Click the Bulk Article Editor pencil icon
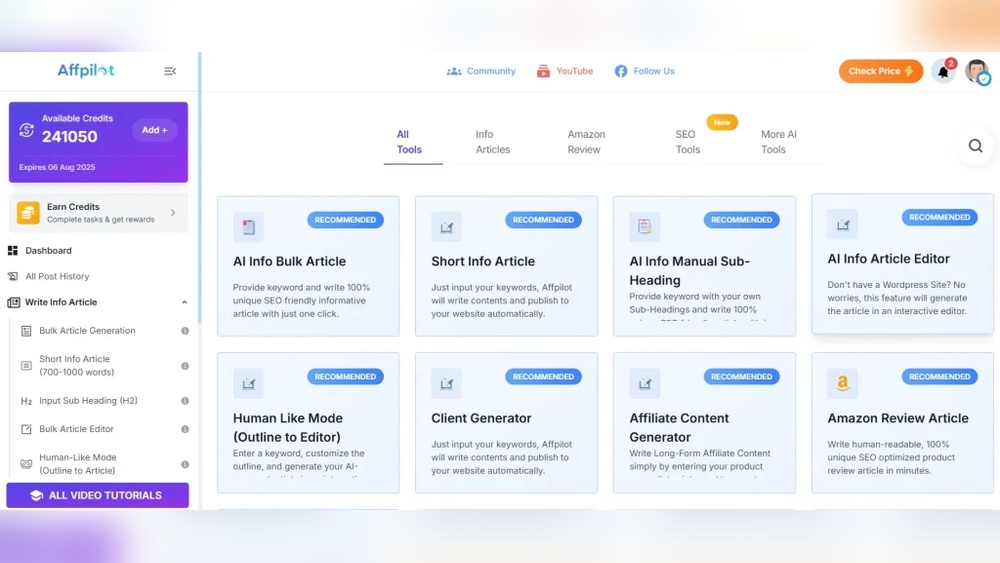Screen dimensions: 1000x563 coord(26,429)
